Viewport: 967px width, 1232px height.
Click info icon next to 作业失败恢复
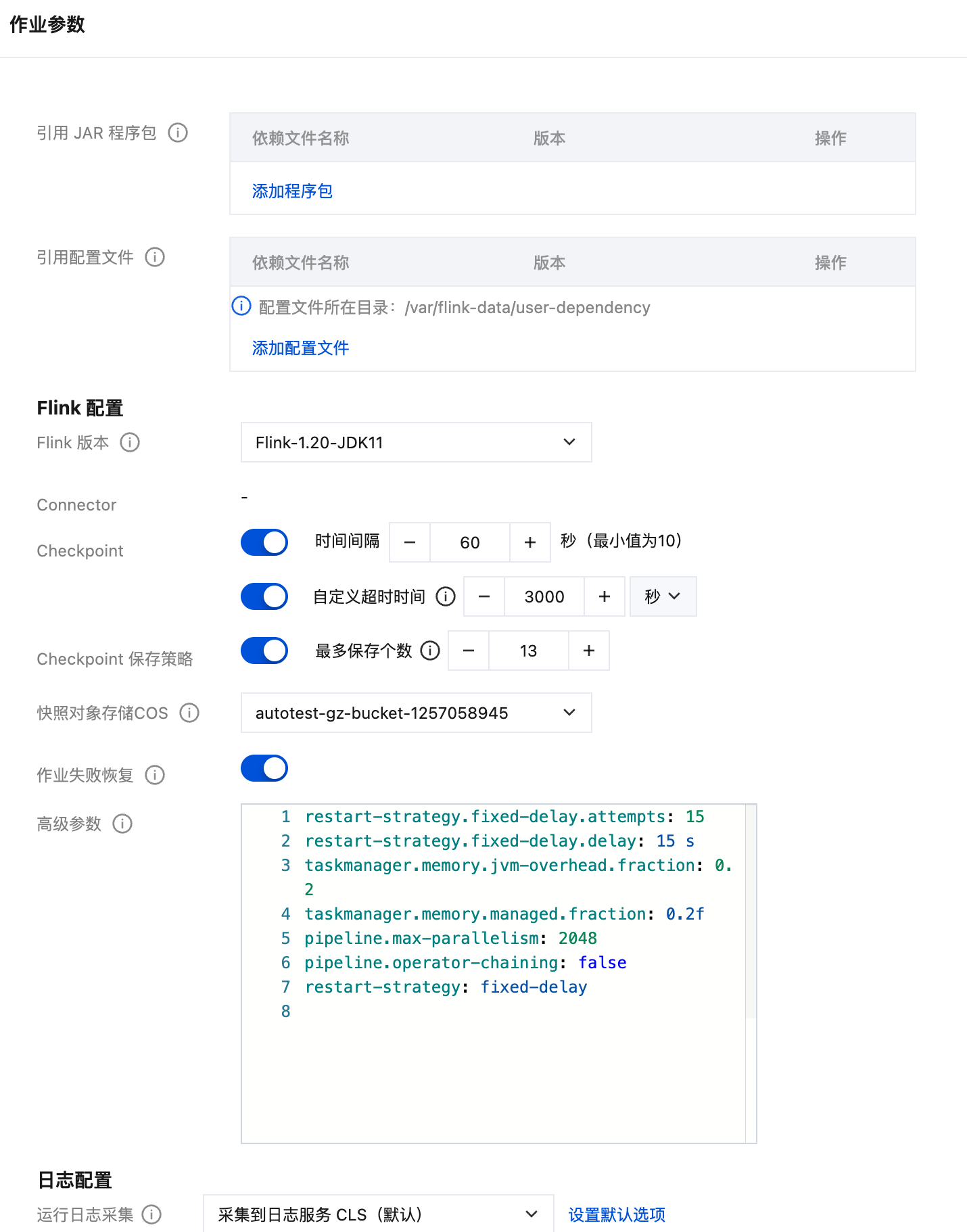[155, 775]
